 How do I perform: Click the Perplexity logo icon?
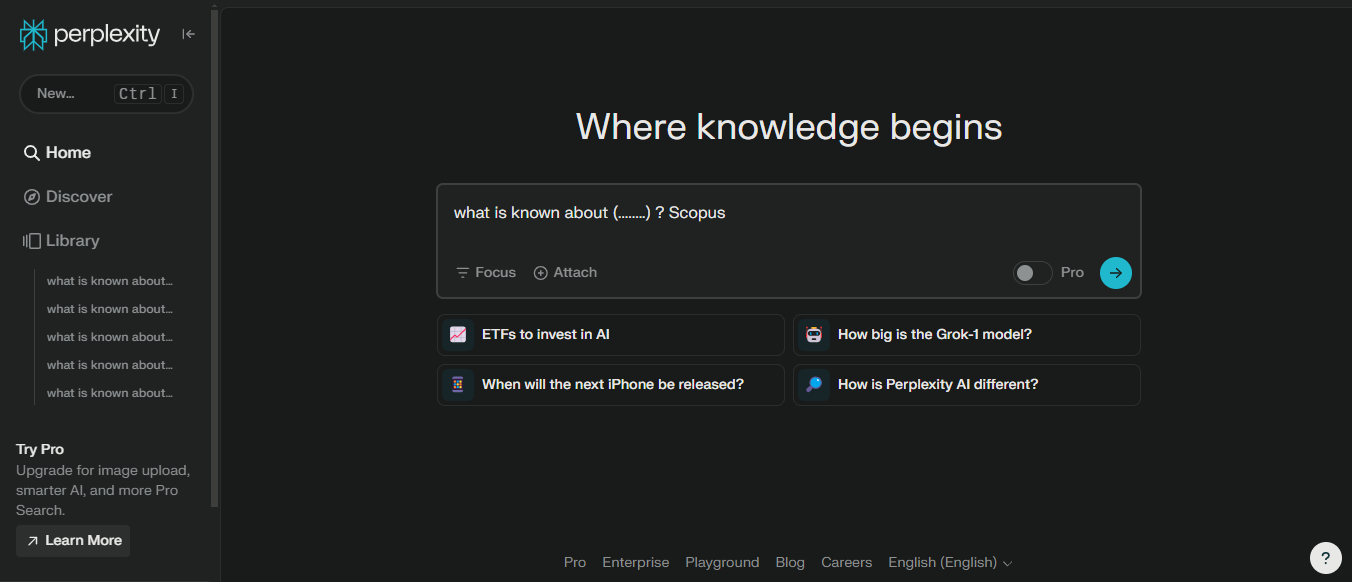point(33,34)
